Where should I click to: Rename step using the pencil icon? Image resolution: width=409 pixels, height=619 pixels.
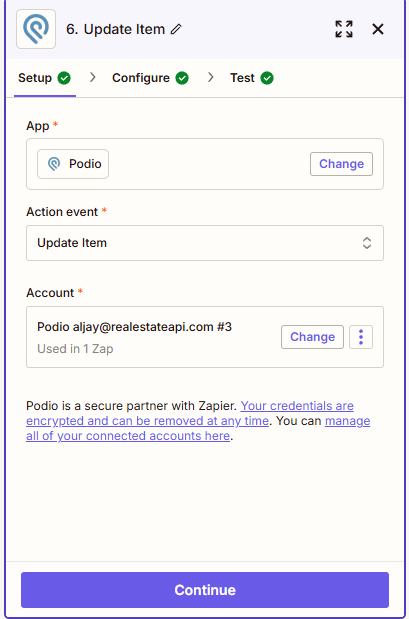[x=176, y=29]
